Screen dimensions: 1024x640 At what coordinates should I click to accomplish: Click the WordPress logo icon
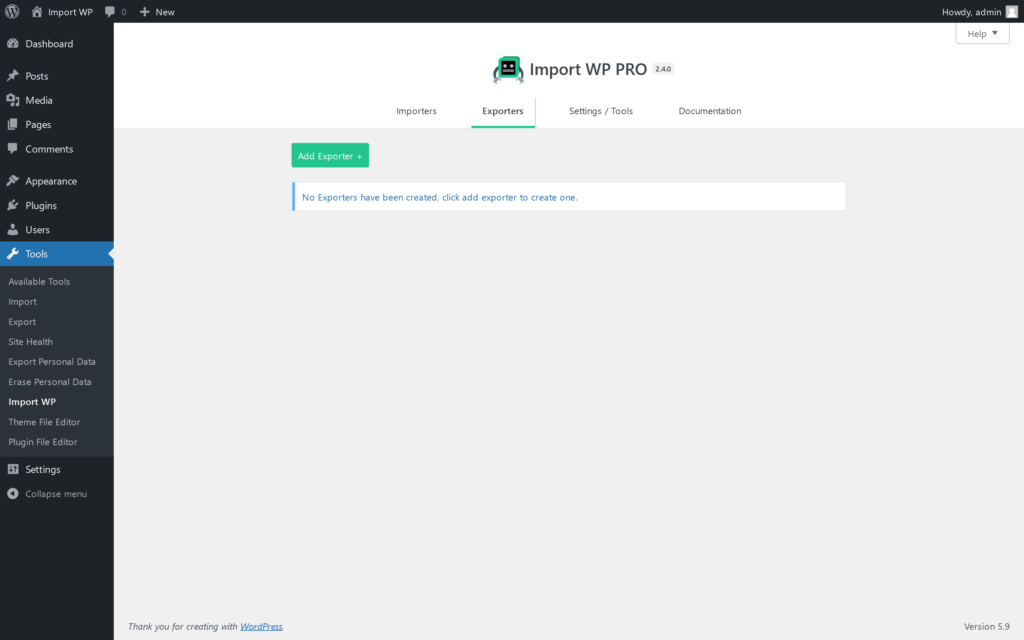(x=12, y=12)
